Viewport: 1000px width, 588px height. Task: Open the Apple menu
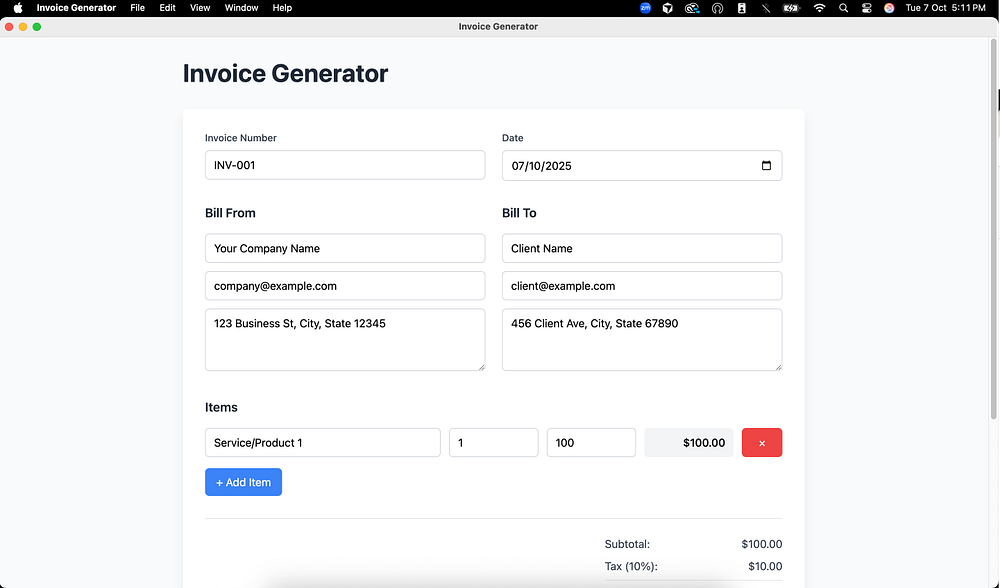point(18,8)
